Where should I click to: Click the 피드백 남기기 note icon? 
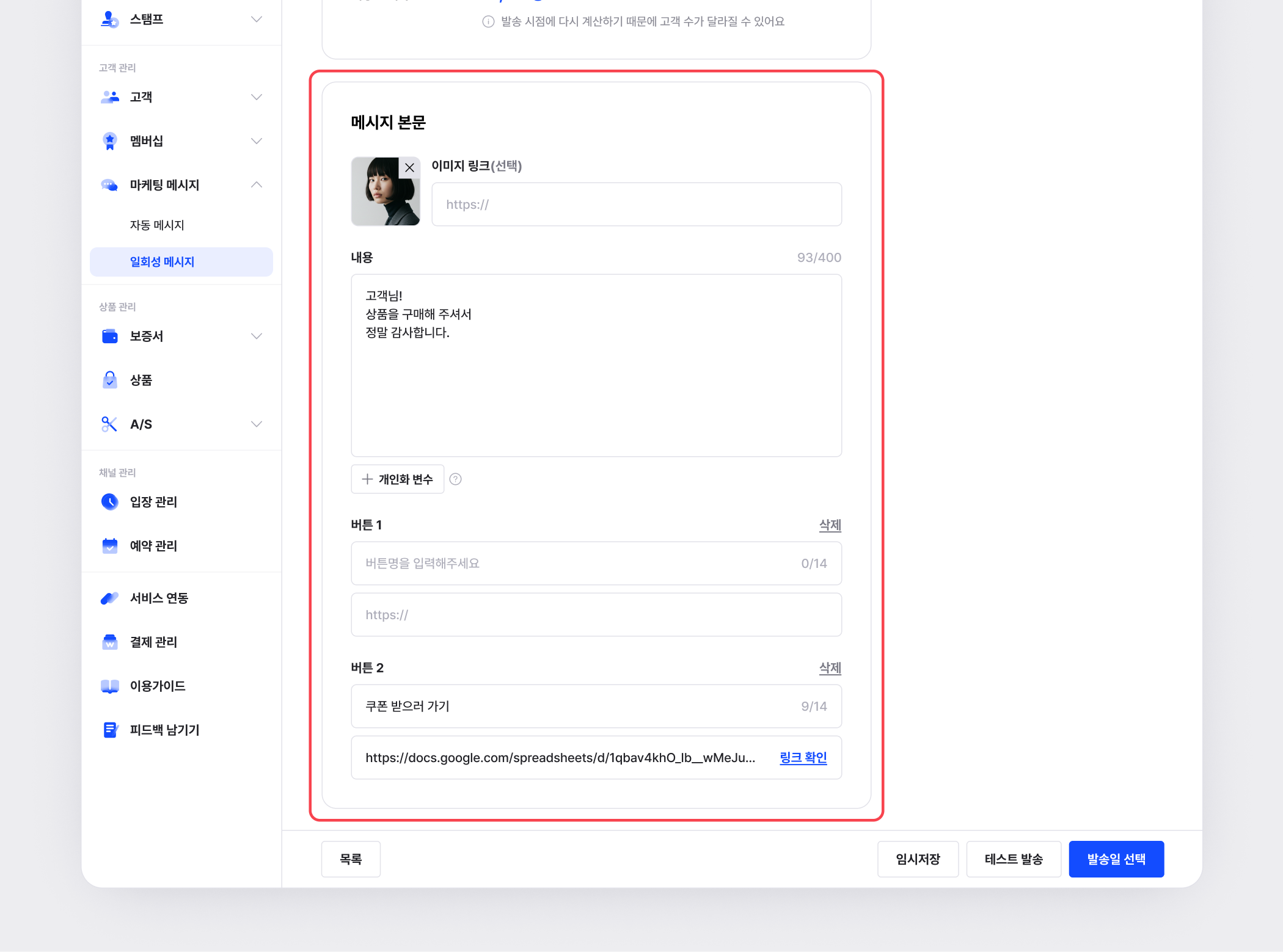point(109,730)
